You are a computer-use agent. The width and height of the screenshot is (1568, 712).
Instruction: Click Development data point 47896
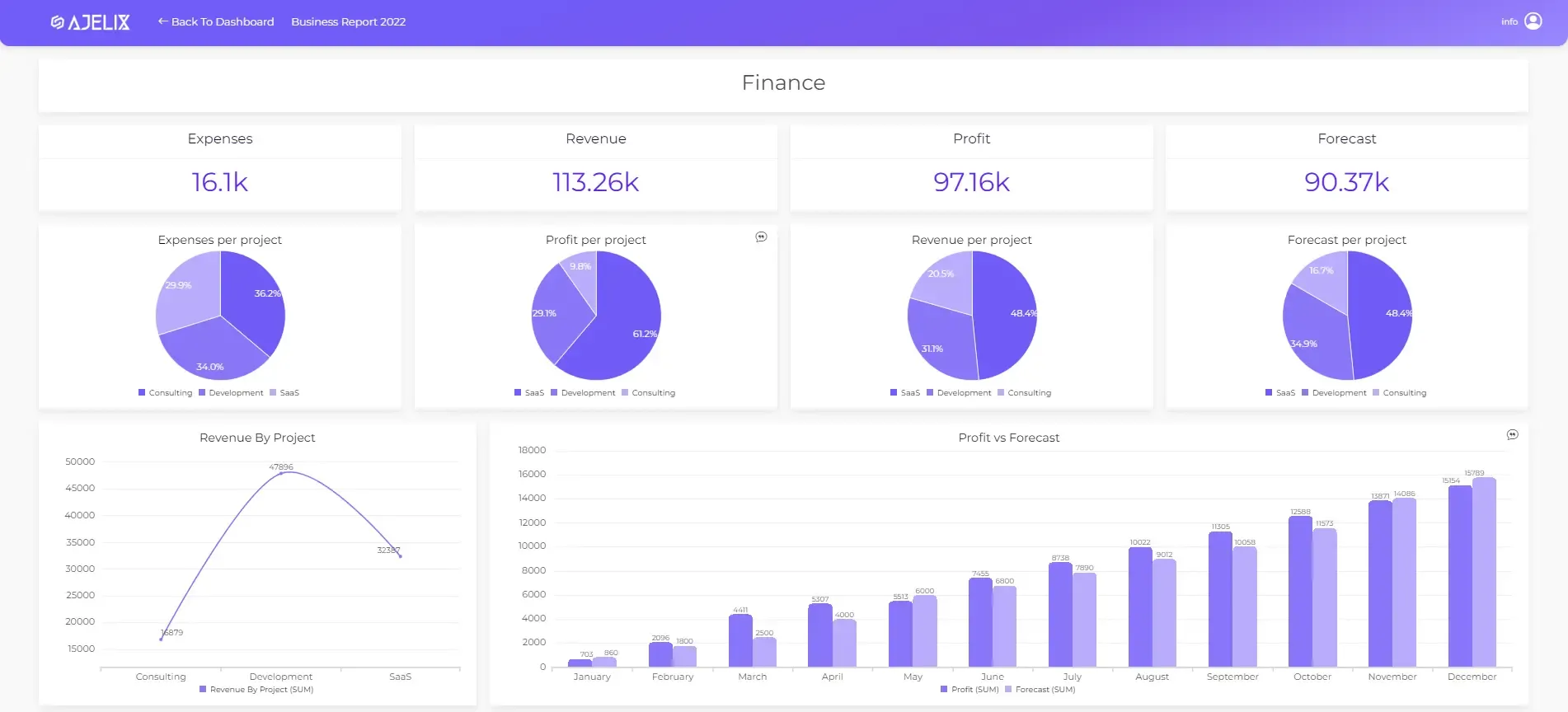[281, 473]
